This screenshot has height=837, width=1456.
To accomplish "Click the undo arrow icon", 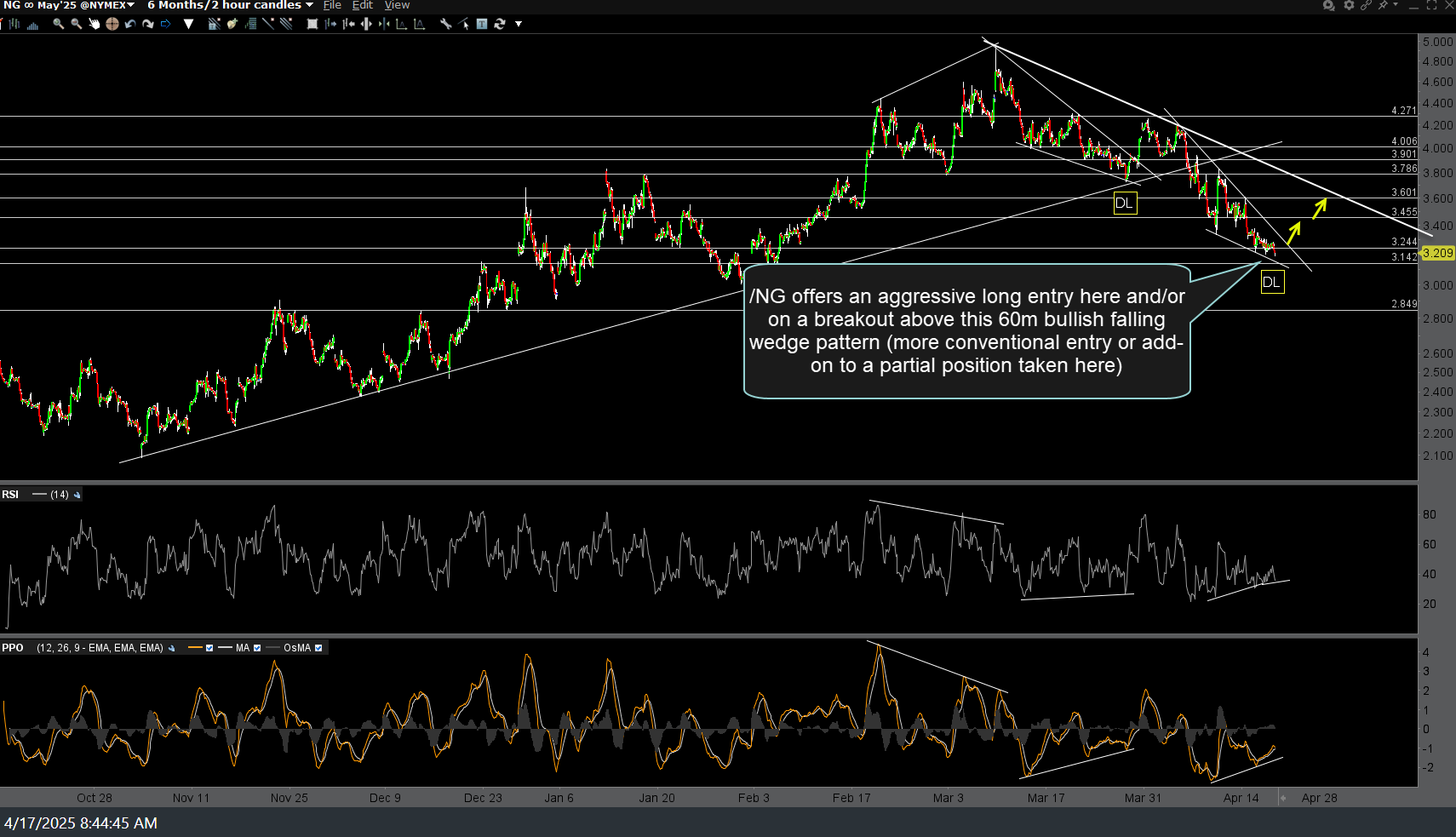I will (130, 24).
